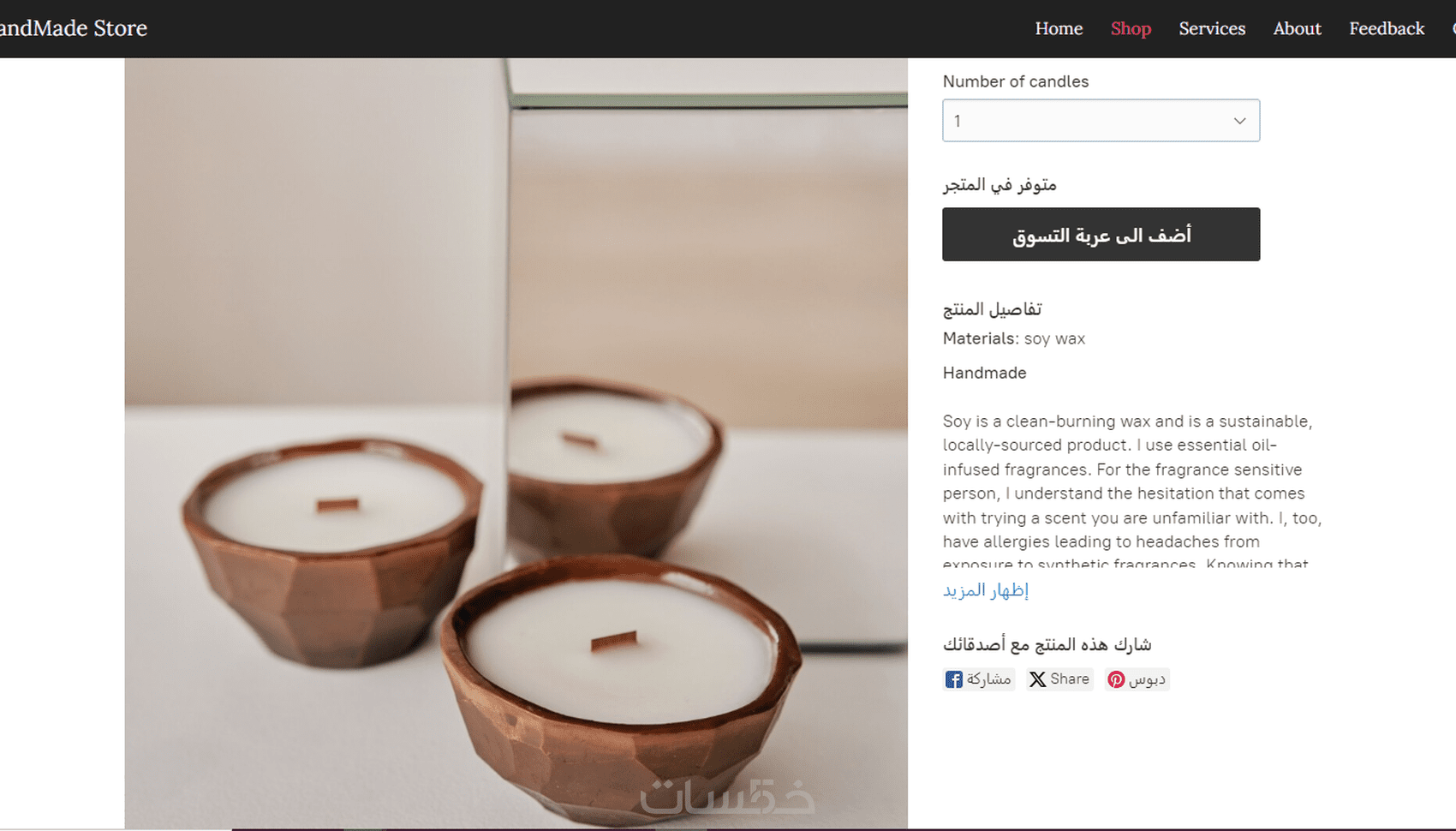This screenshot has width=1456, height=831.
Task: Click the candle product photo
Action: point(516,443)
